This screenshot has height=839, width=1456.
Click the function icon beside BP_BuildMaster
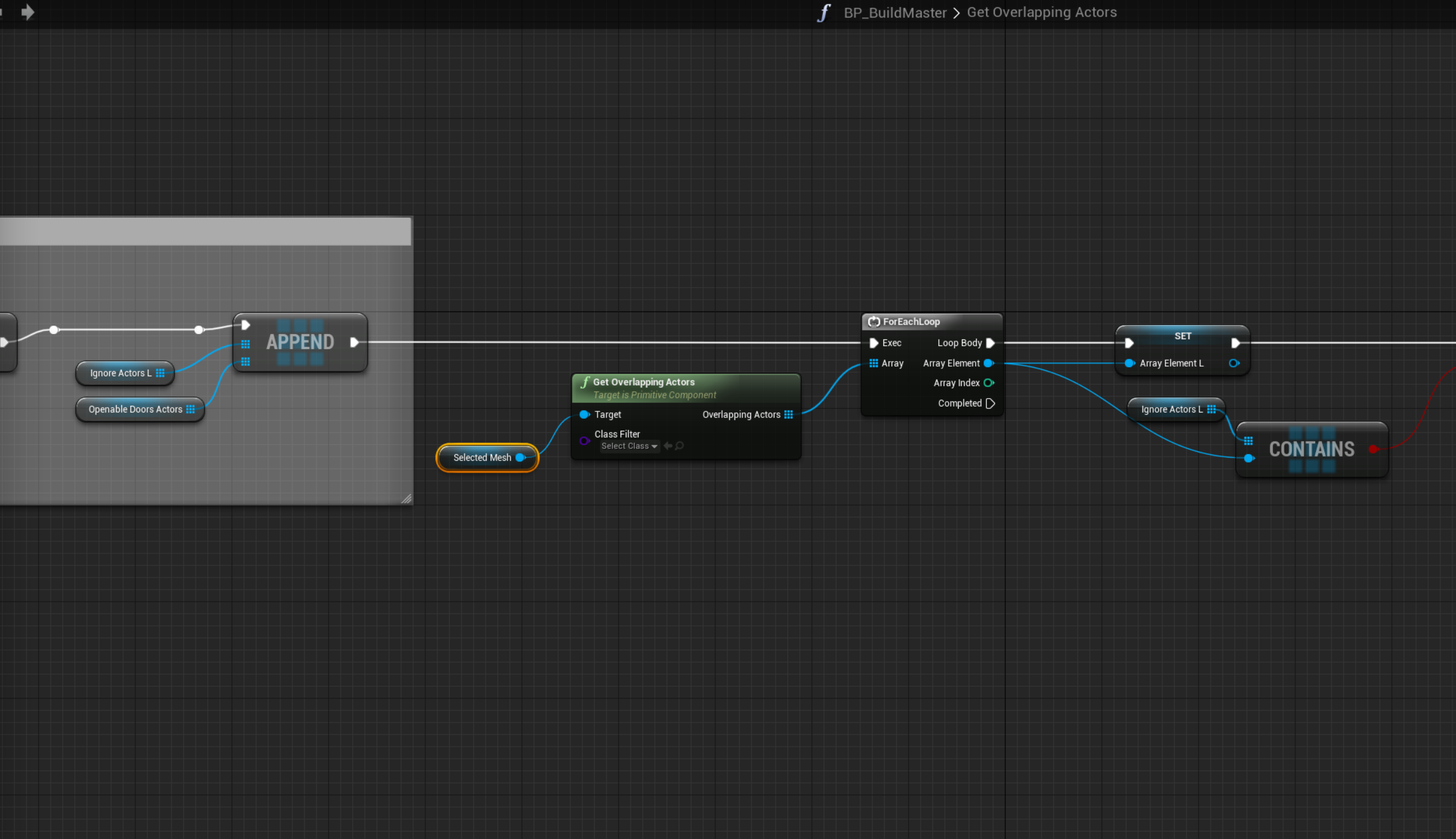tap(824, 13)
